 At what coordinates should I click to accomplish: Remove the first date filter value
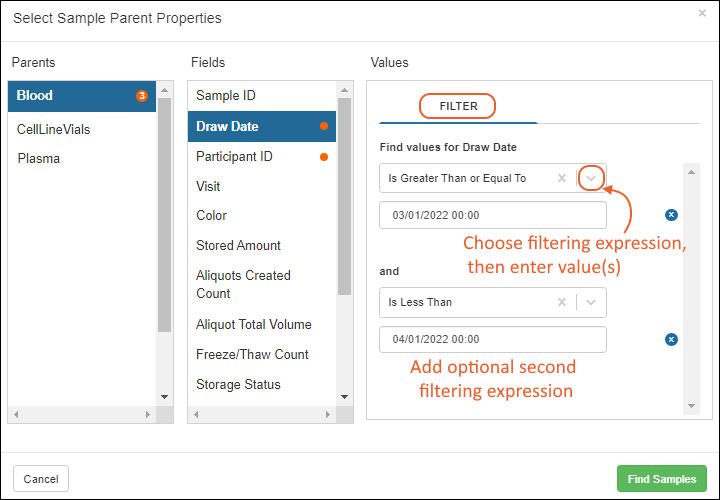tap(671, 215)
